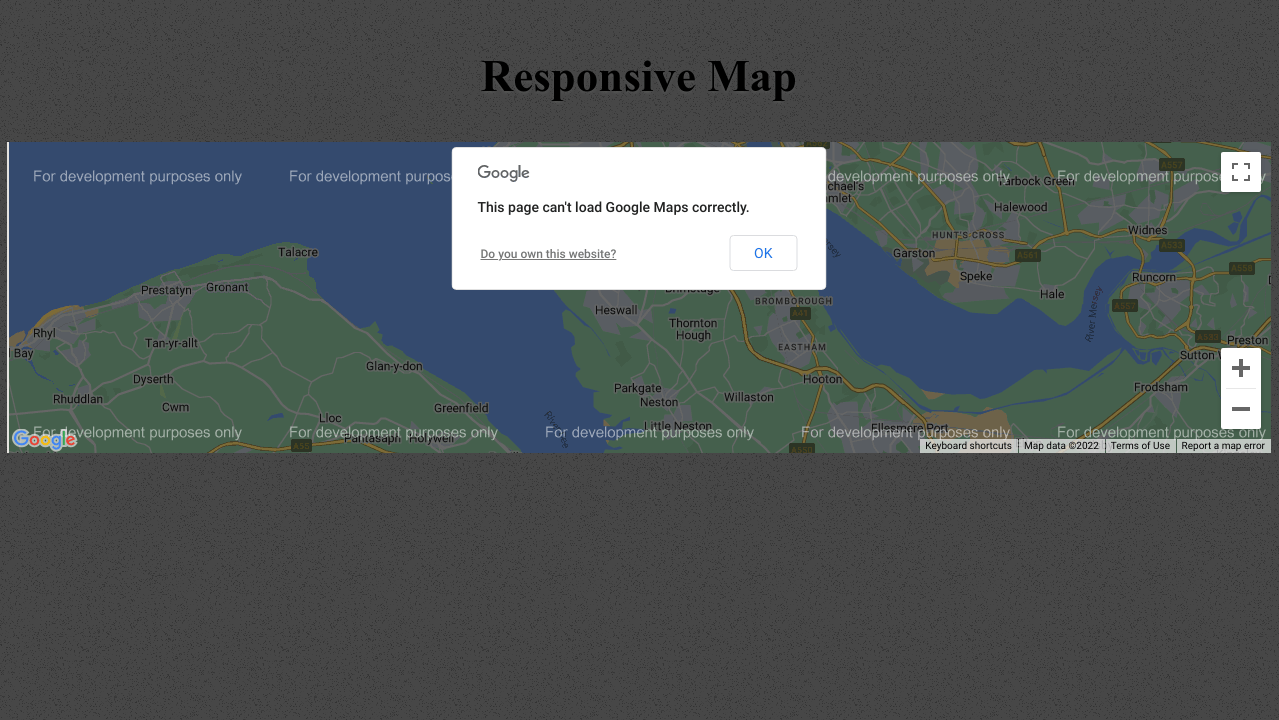Zoom in on the map
This screenshot has width=1279, height=720.
[x=1240, y=368]
